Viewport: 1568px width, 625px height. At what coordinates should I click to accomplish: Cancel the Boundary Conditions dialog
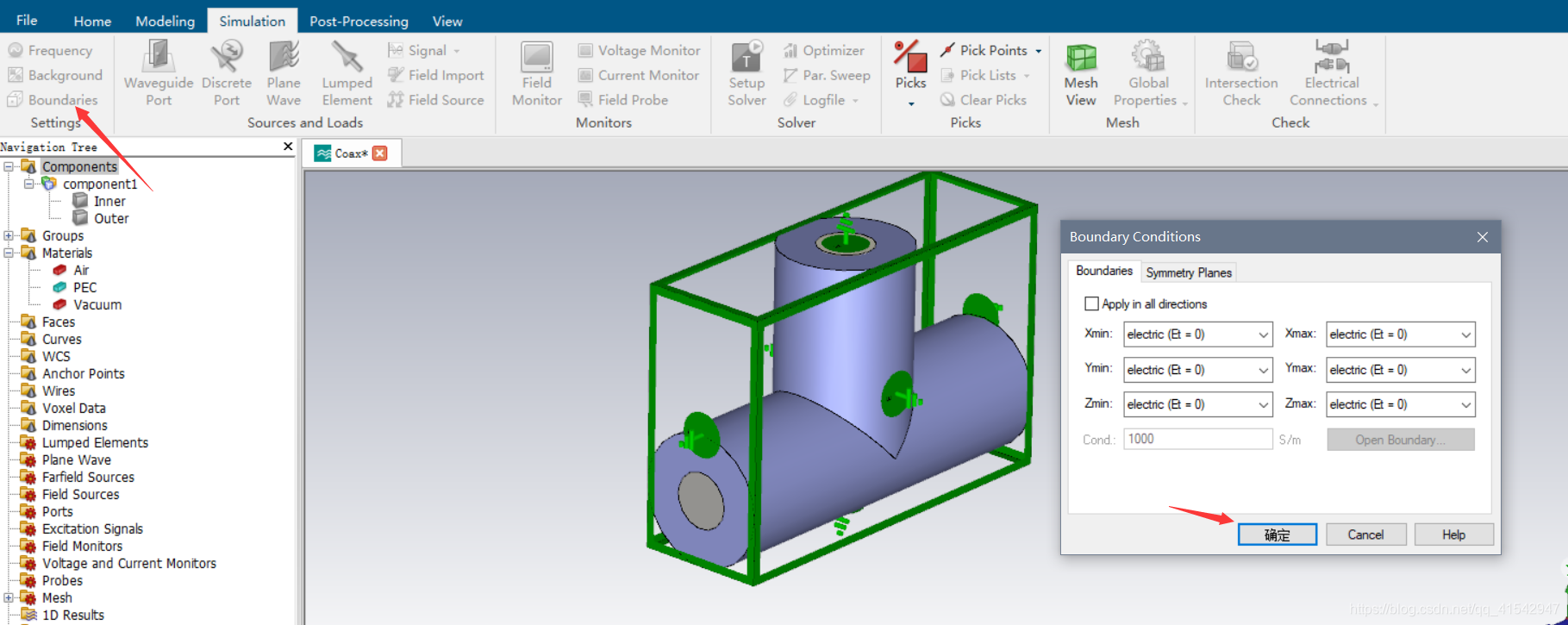click(x=1366, y=534)
